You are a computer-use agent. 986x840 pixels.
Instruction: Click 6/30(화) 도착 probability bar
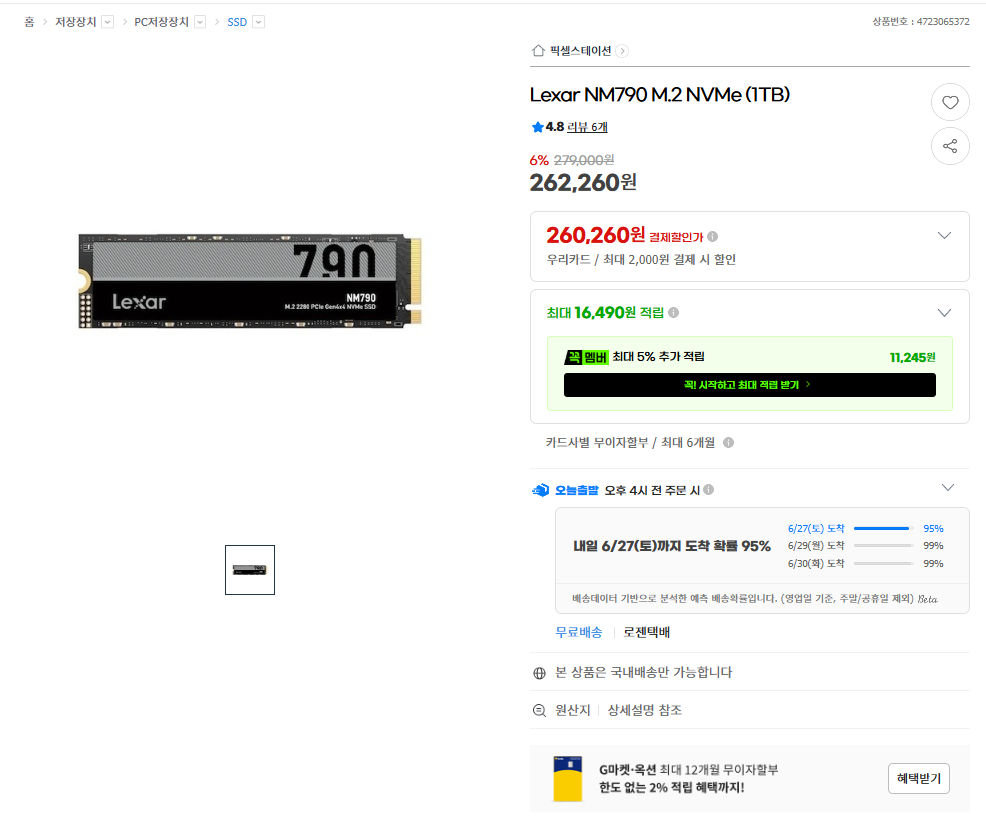click(x=882, y=563)
